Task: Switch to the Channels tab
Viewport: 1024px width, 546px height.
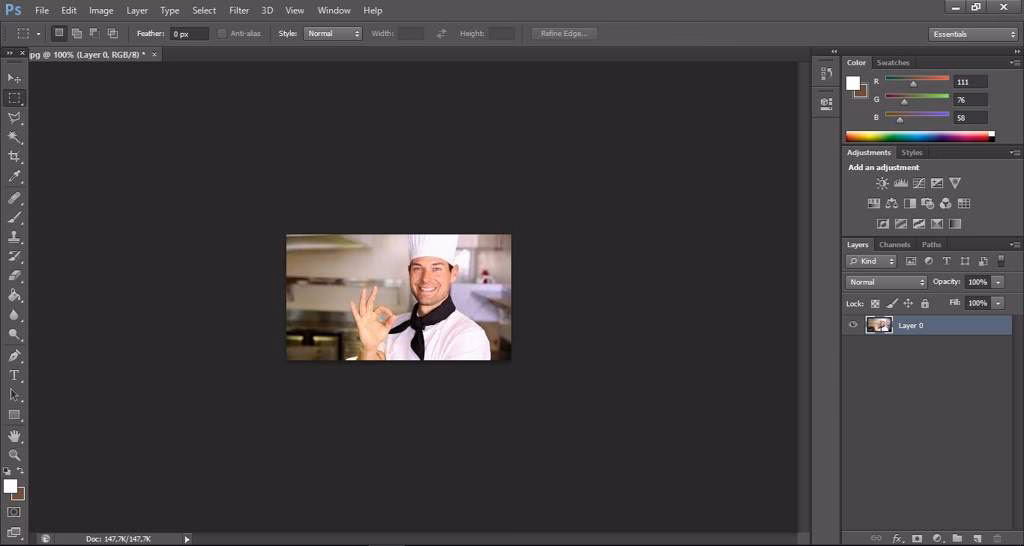Action: [894, 245]
